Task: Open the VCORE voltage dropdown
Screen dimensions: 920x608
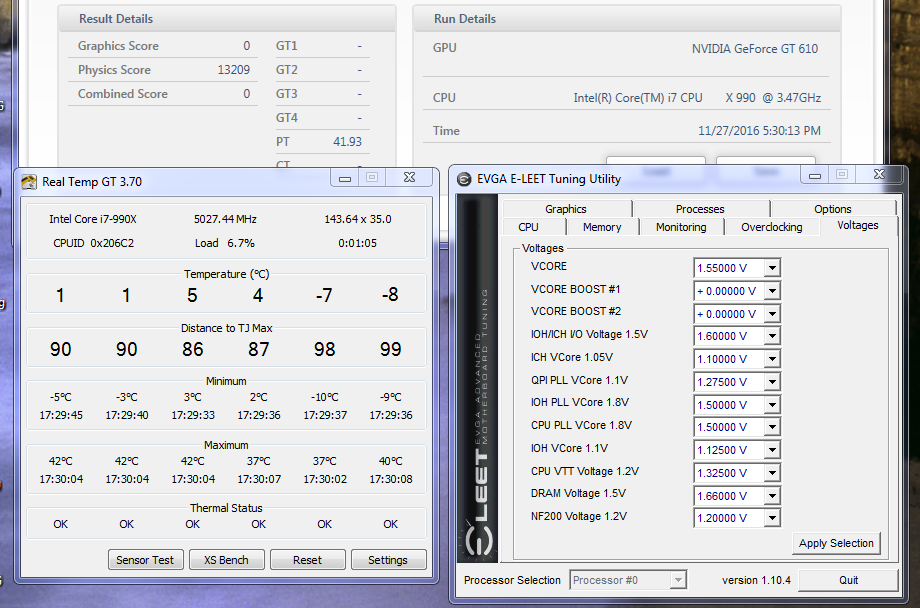Action: point(772,268)
